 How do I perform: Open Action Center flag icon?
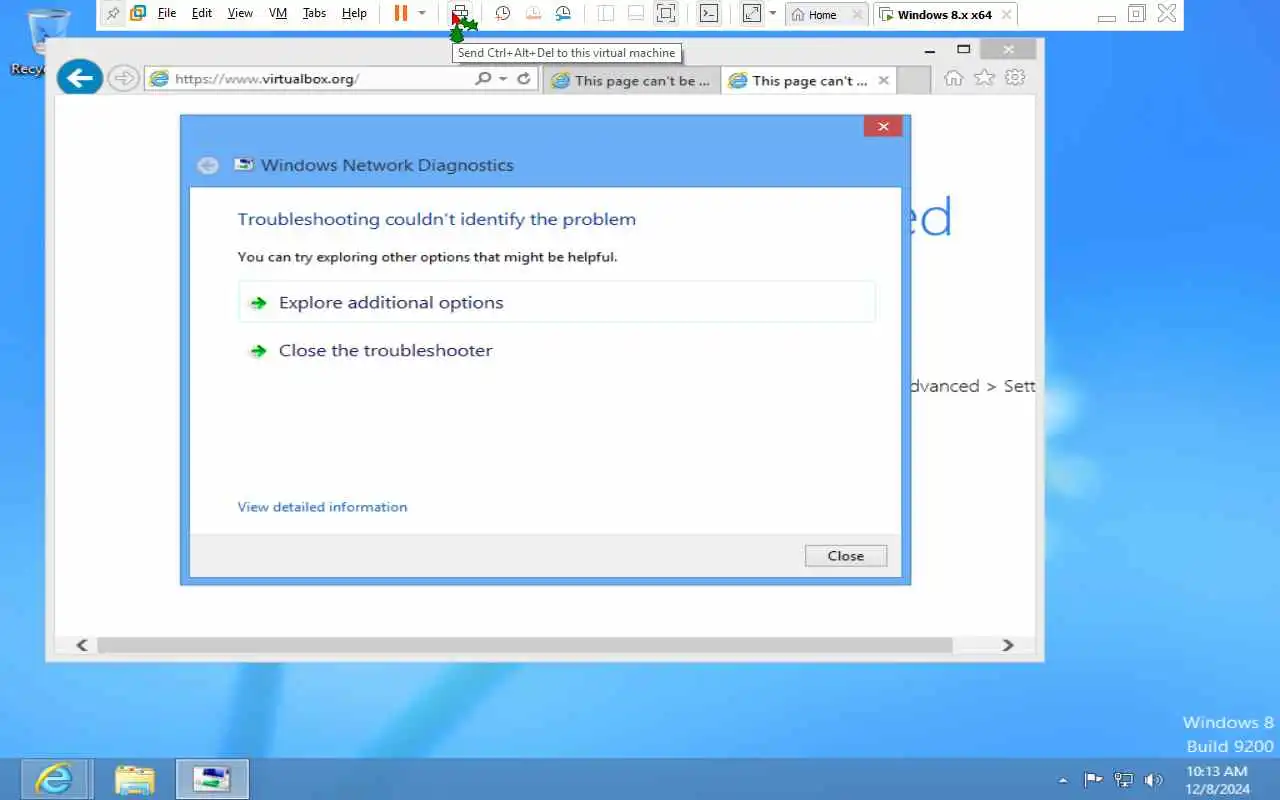[x=1093, y=780]
